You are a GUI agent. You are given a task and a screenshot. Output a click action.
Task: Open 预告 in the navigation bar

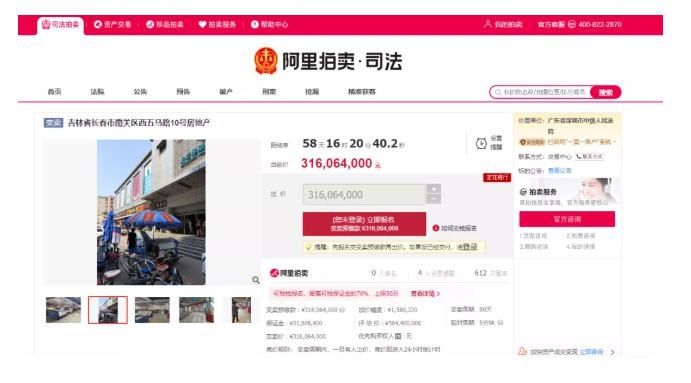[183, 92]
